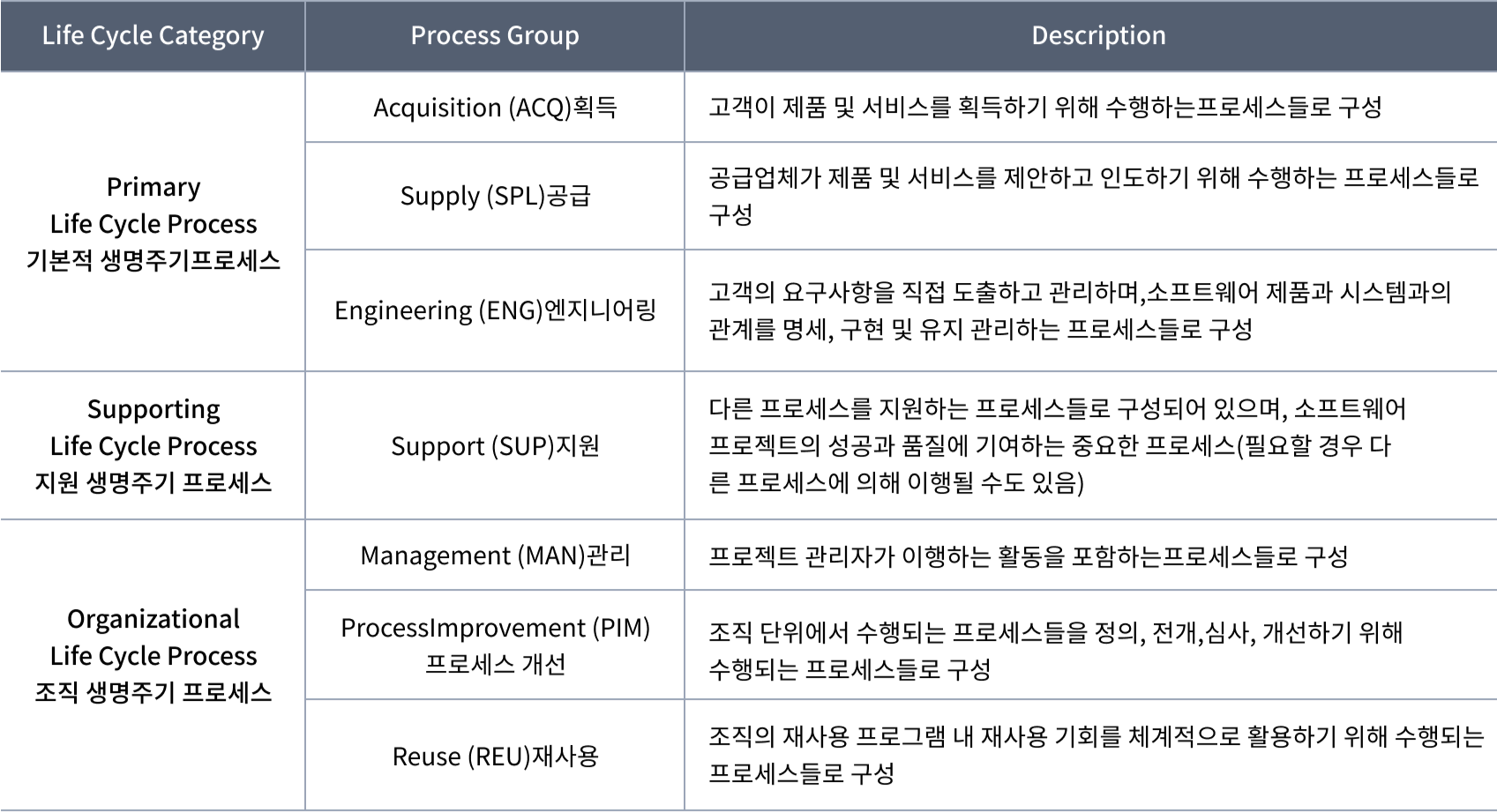Select the last Description body cell
Image resolution: width=1497 pixels, height=812 pixels.
pos(1090,754)
